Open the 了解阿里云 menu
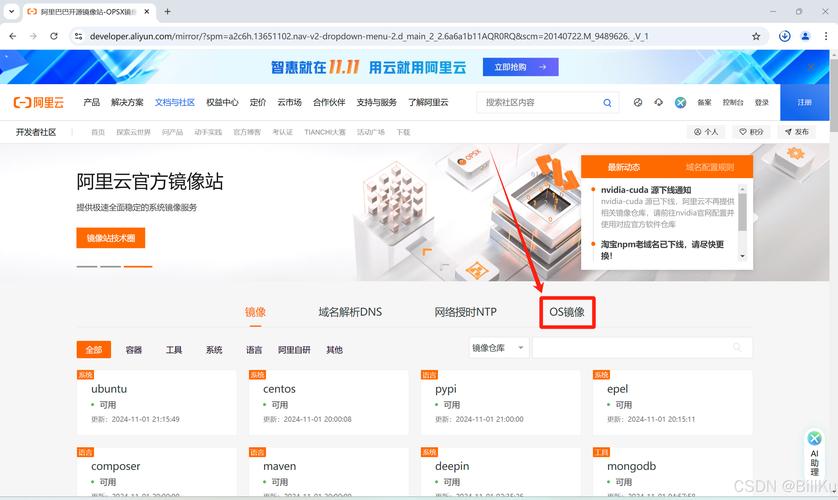The height and width of the screenshot is (500, 838). 428,102
